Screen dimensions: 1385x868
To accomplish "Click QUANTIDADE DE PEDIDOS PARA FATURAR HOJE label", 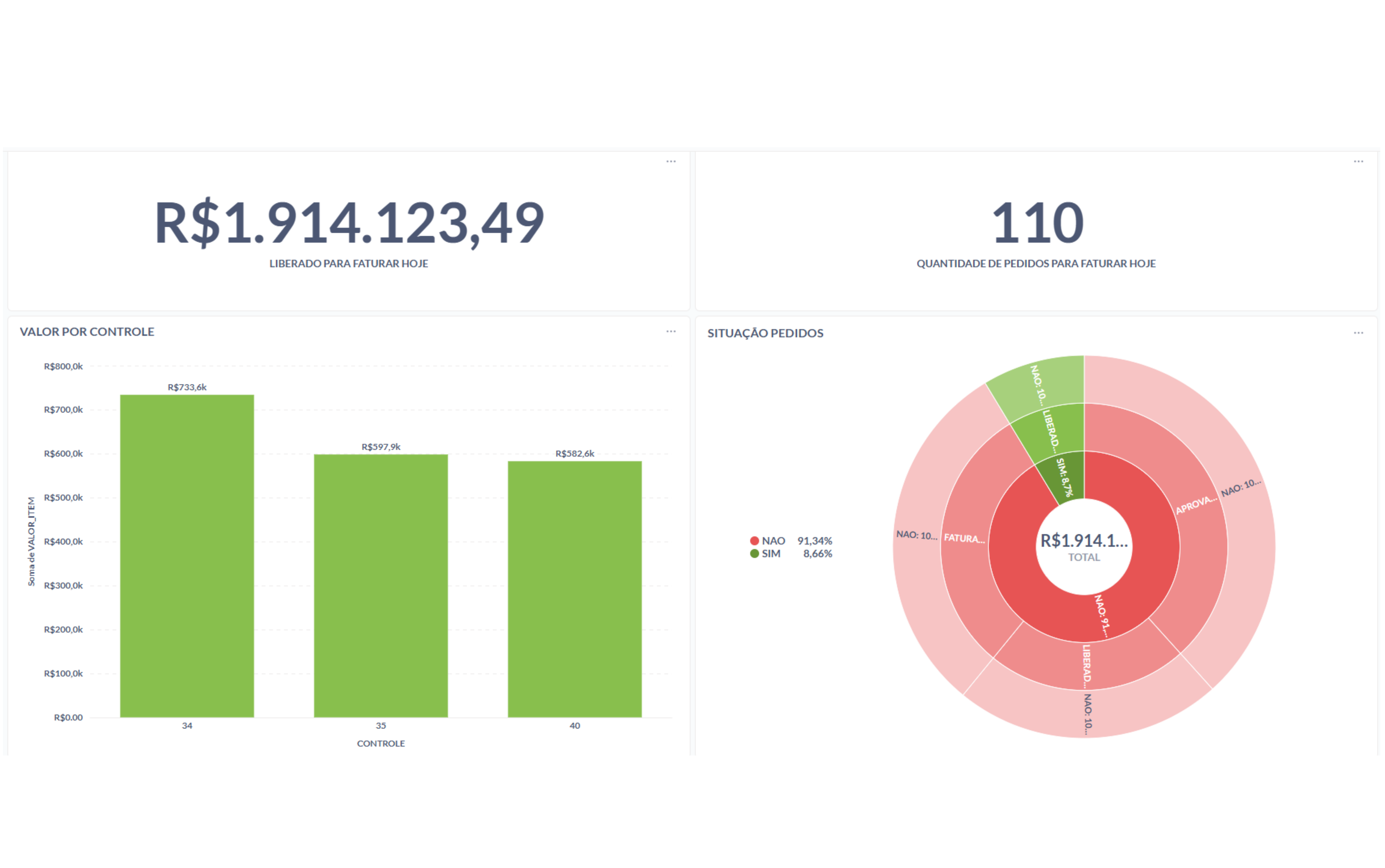I will 1036,263.
